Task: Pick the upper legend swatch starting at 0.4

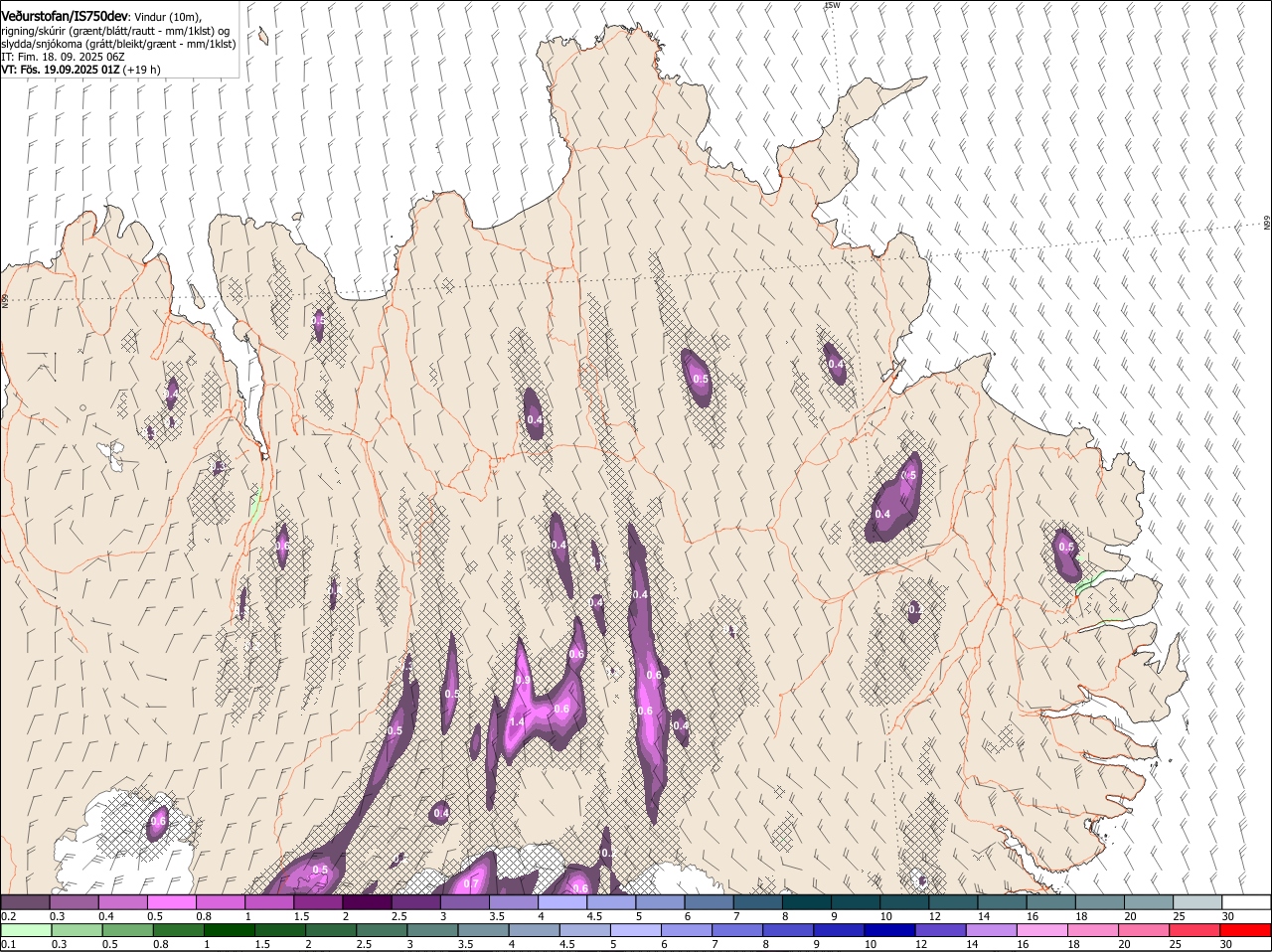Action: click(122, 901)
